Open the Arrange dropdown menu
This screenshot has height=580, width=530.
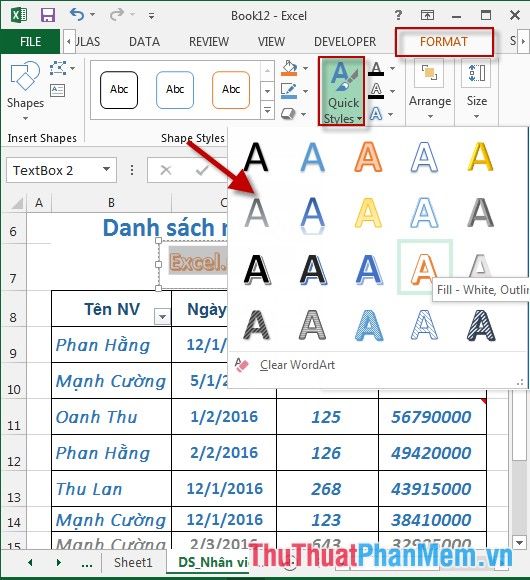430,91
